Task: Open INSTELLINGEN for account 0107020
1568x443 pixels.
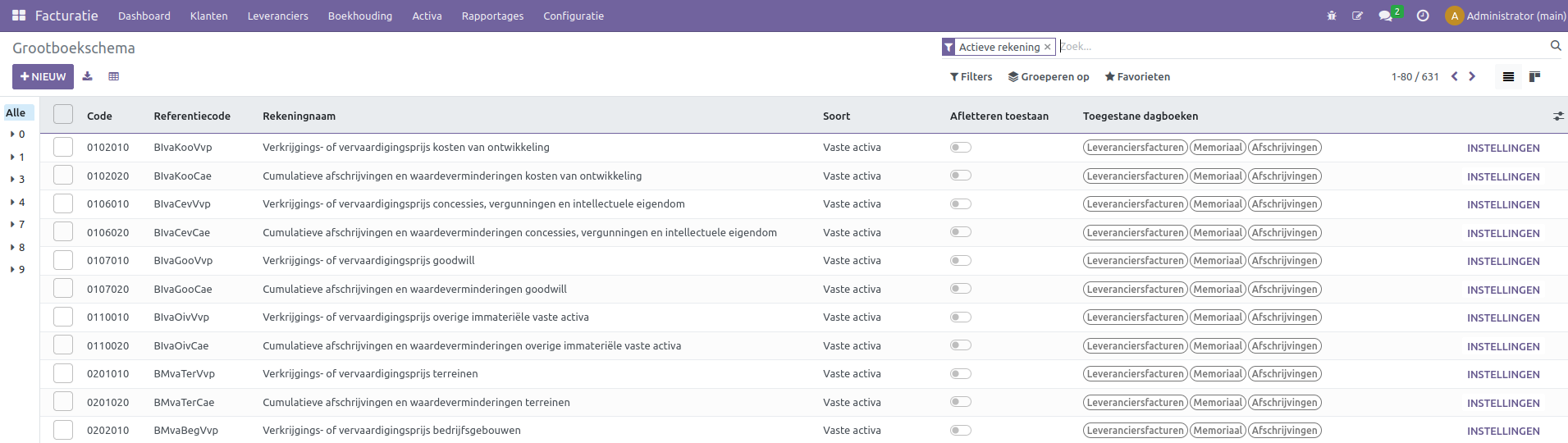Action: [x=1503, y=290]
